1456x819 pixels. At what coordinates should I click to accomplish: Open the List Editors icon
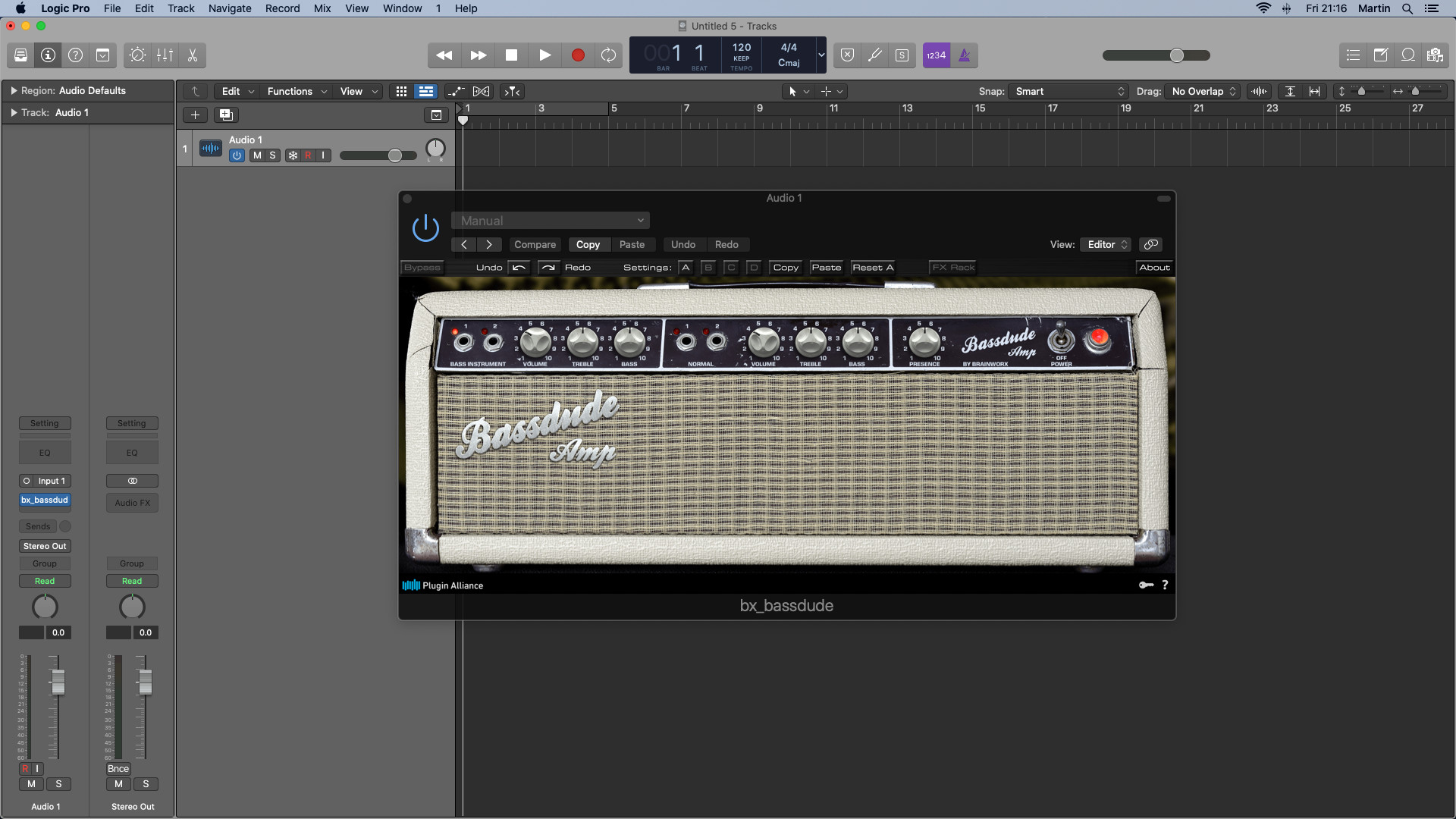pos(1353,55)
